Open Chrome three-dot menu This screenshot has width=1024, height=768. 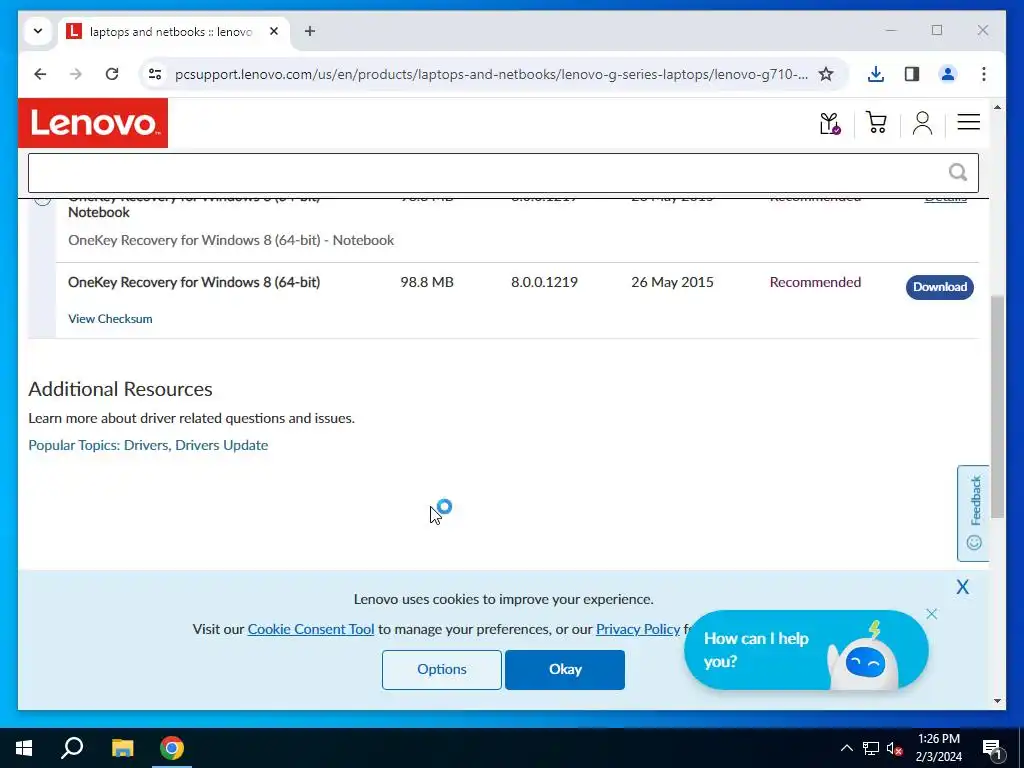click(x=984, y=74)
